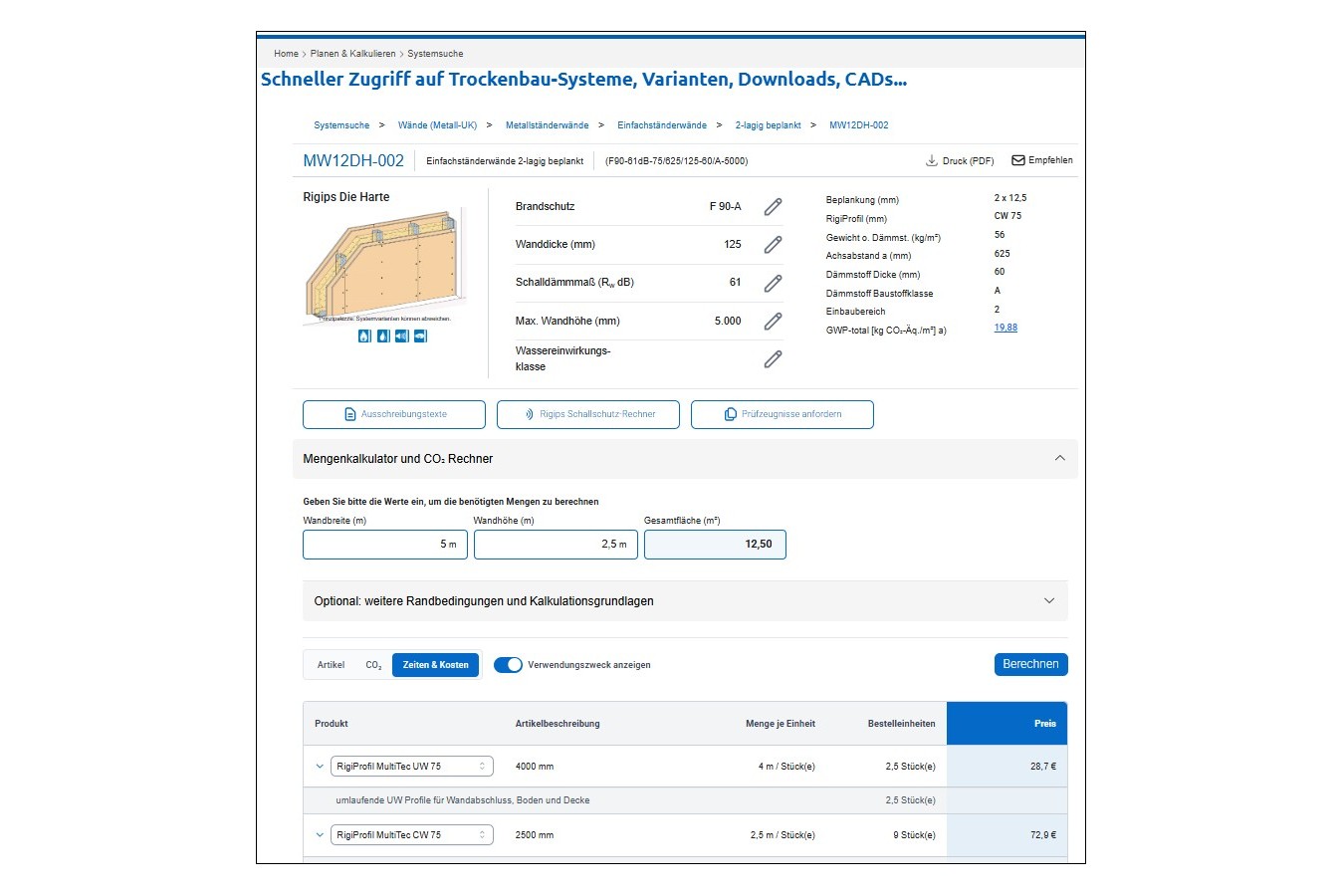Click the Preis column header

[1007, 724]
